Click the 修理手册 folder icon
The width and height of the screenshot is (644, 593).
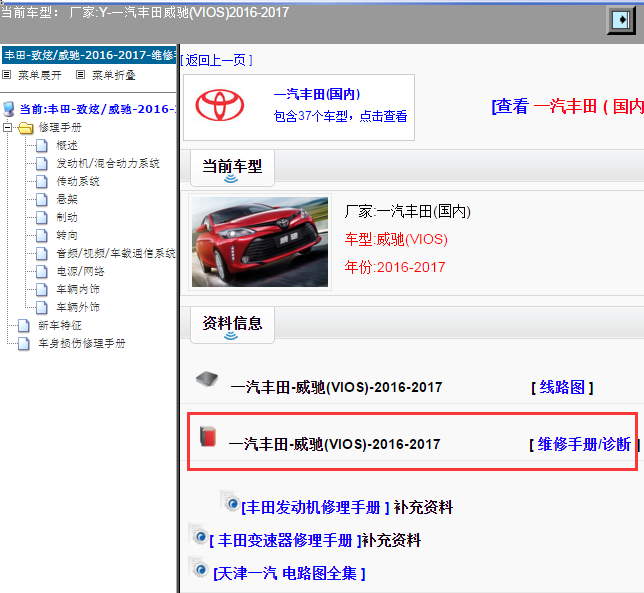point(25,128)
